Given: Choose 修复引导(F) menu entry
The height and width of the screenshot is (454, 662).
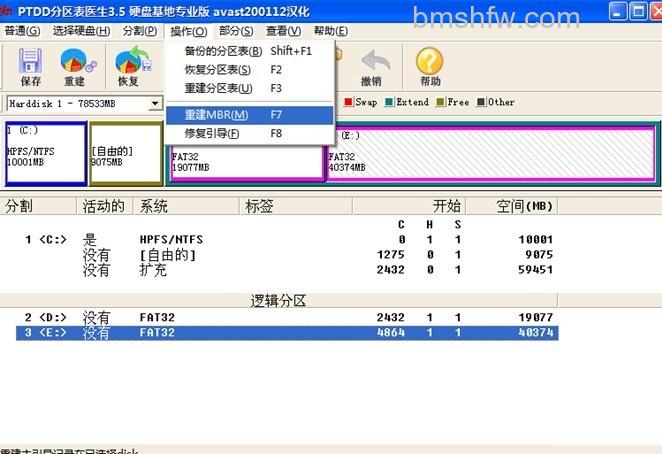Looking at the screenshot, I should [250, 133].
